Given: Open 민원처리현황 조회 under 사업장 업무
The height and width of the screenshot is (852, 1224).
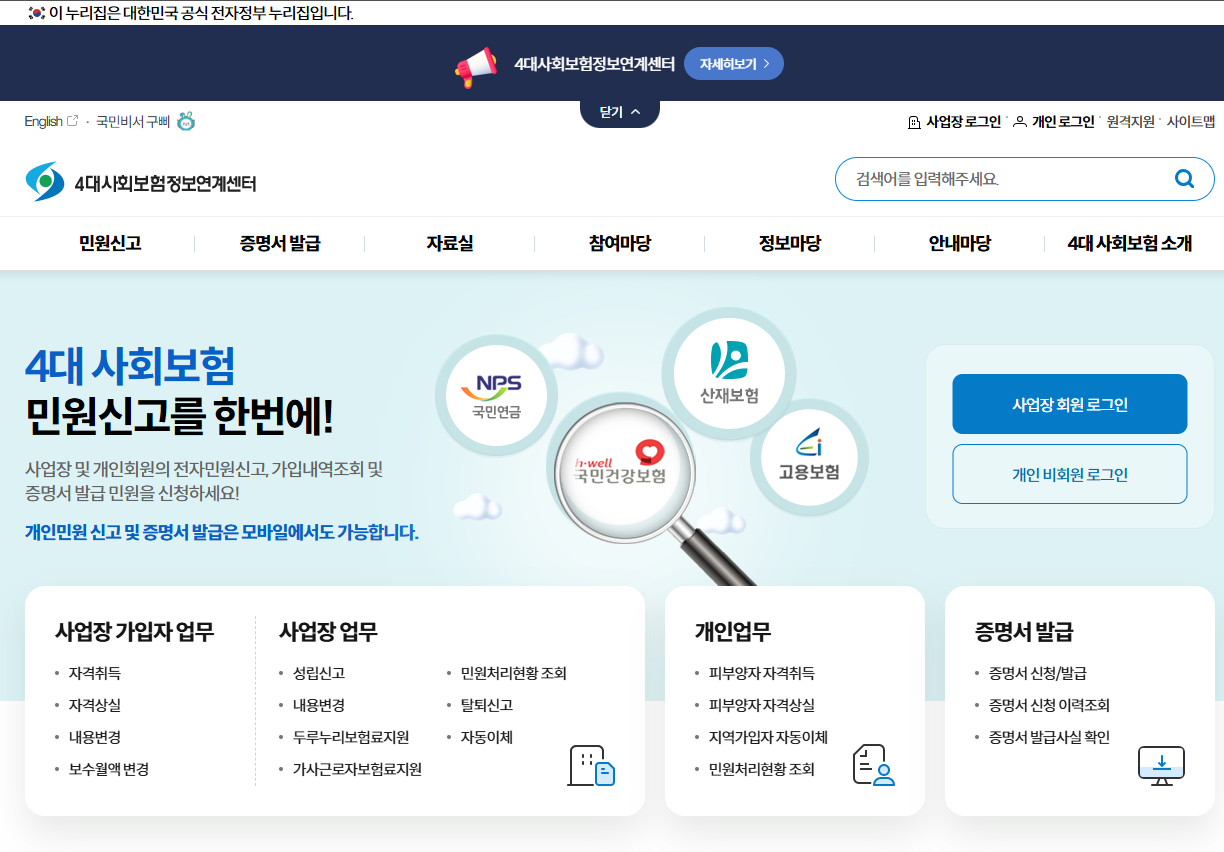Looking at the screenshot, I should point(514,673).
